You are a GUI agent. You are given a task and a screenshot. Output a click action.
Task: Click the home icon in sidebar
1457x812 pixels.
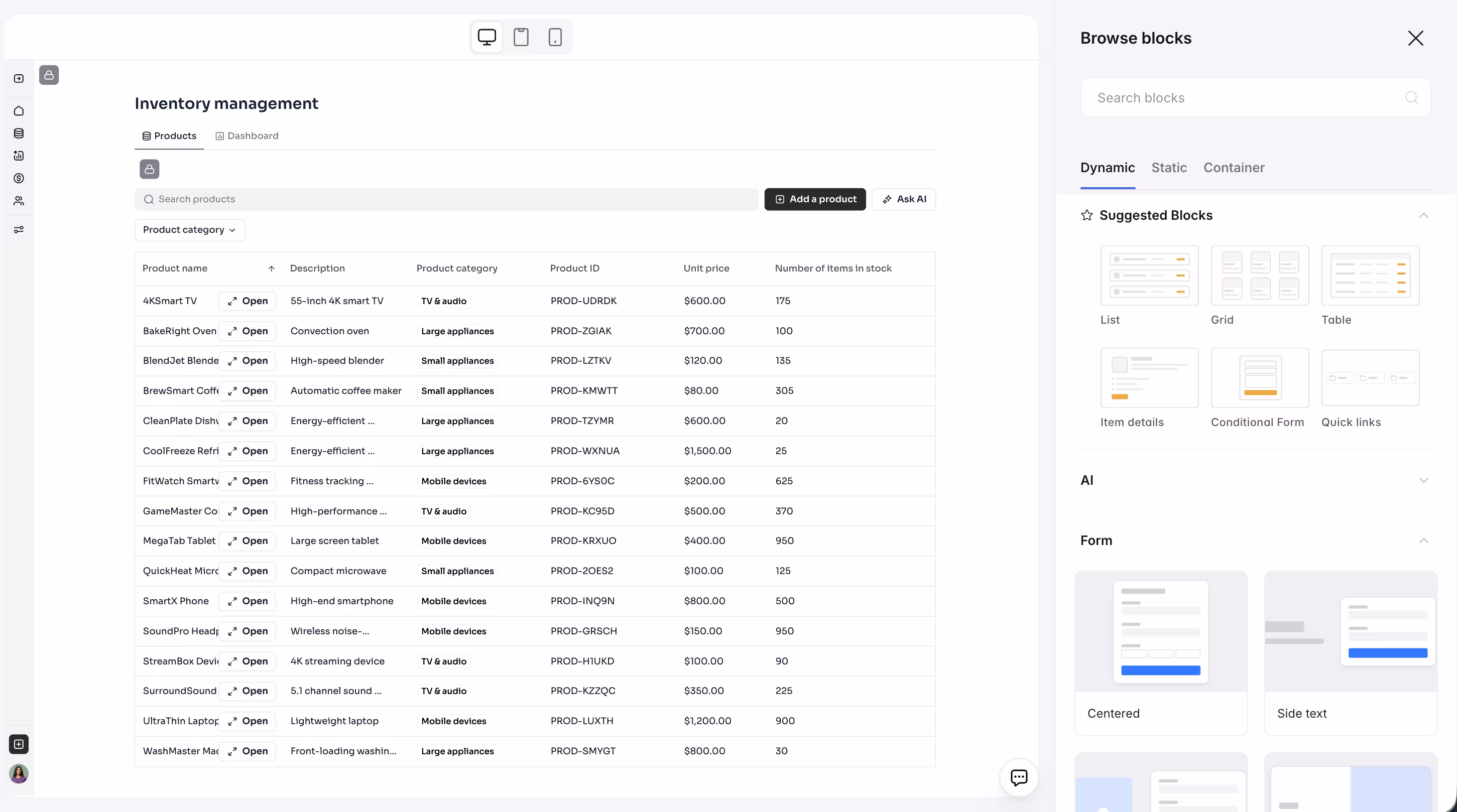pos(19,111)
